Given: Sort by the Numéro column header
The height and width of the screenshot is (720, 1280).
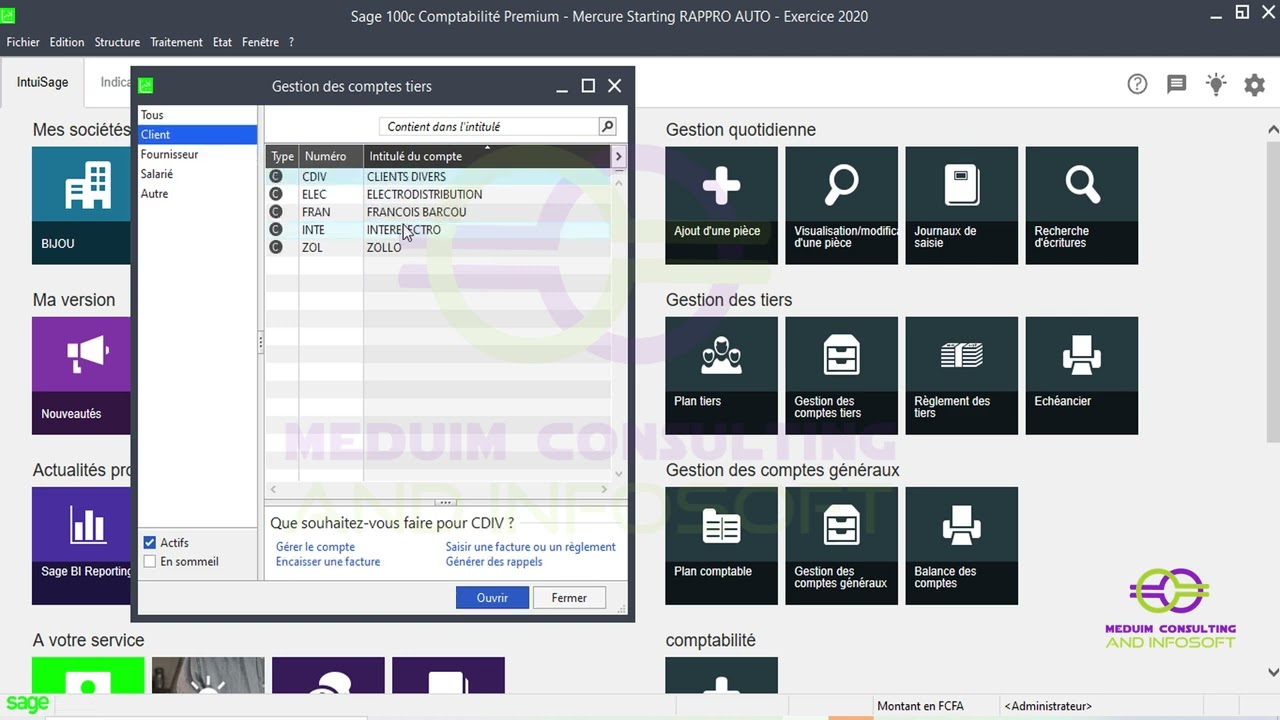Looking at the screenshot, I should pos(331,156).
